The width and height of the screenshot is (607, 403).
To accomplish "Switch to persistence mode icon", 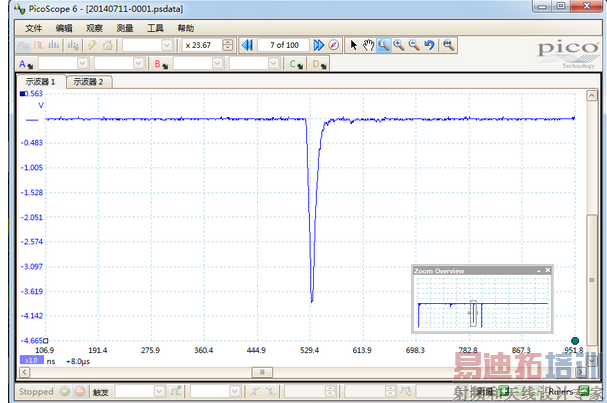I will pyautogui.click(x=38, y=45).
